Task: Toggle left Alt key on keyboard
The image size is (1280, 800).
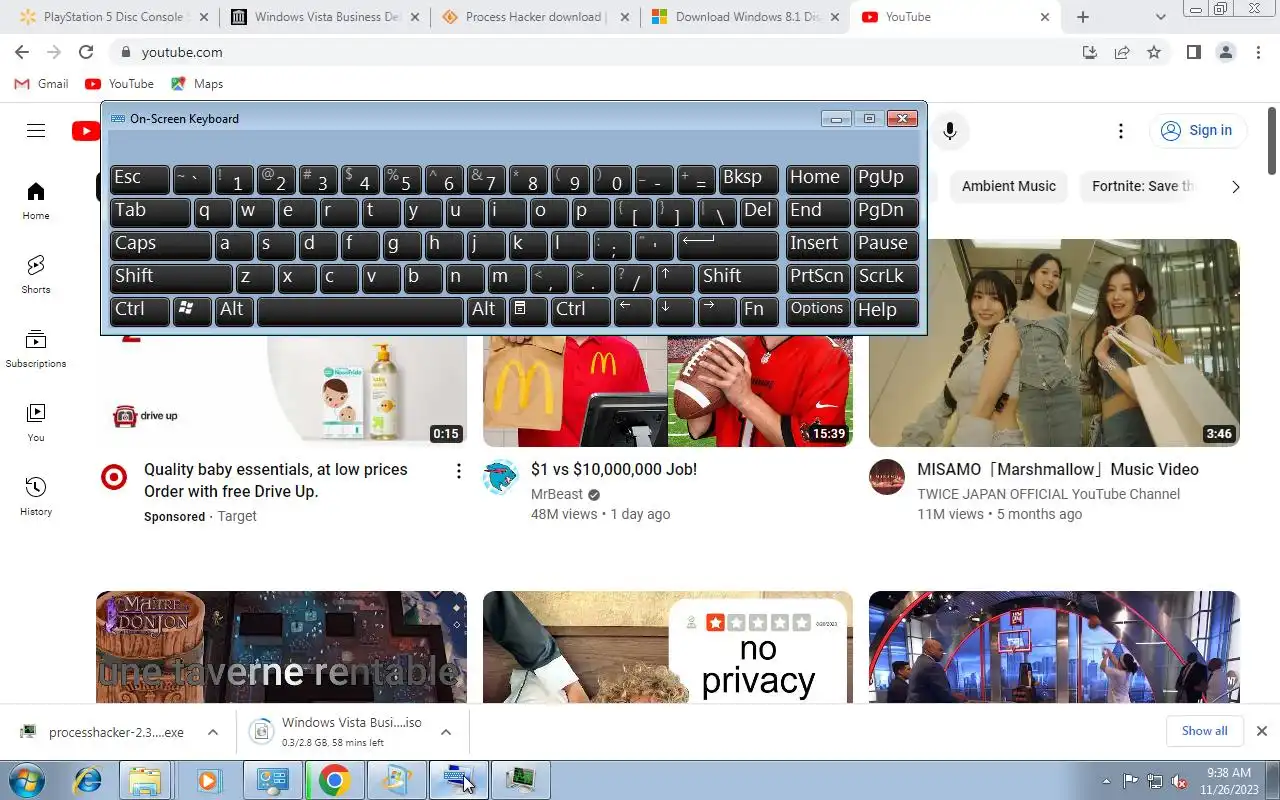Action: [234, 311]
